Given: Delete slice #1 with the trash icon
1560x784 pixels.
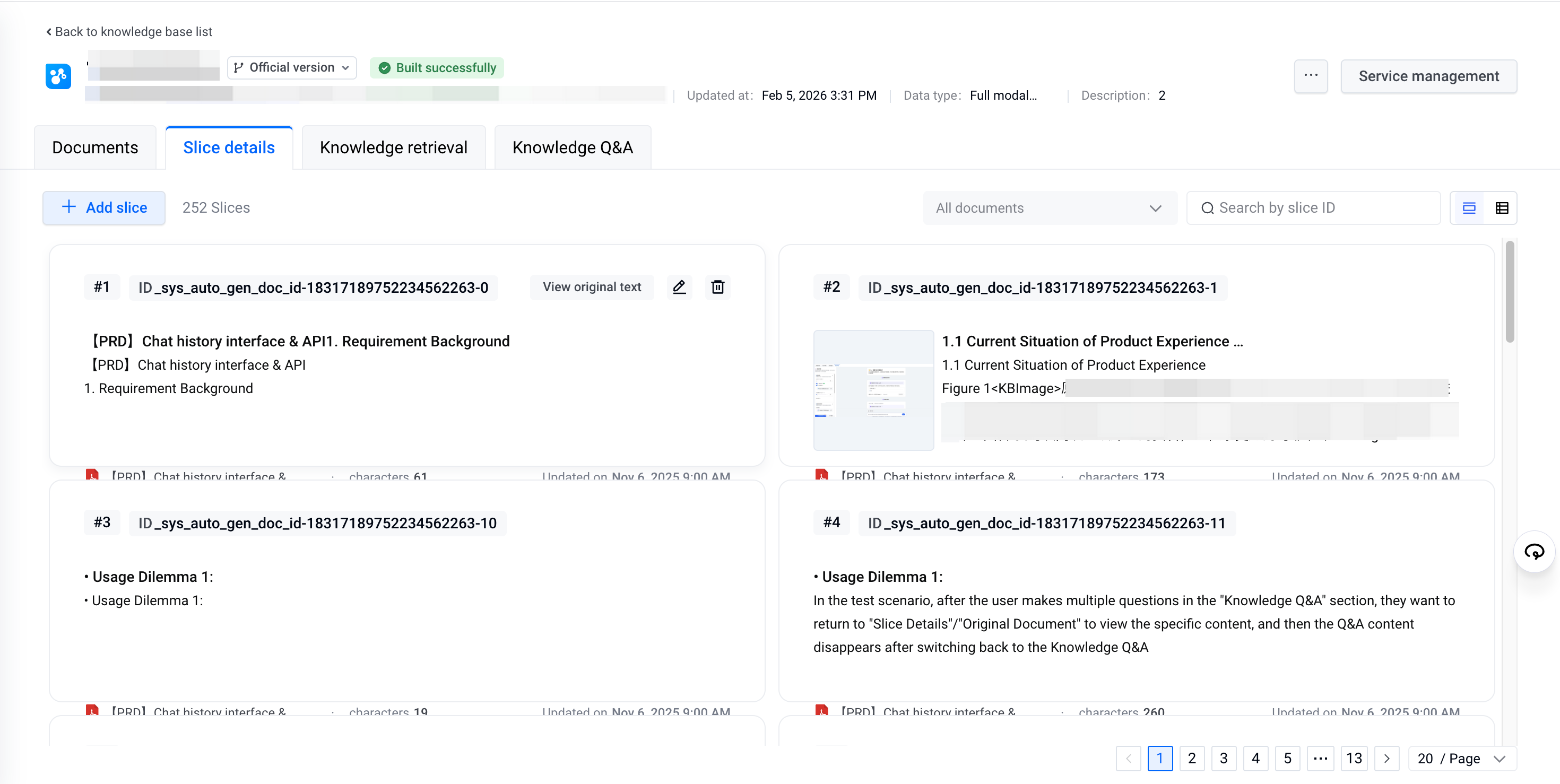Looking at the screenshot, I should coord(717,287).
